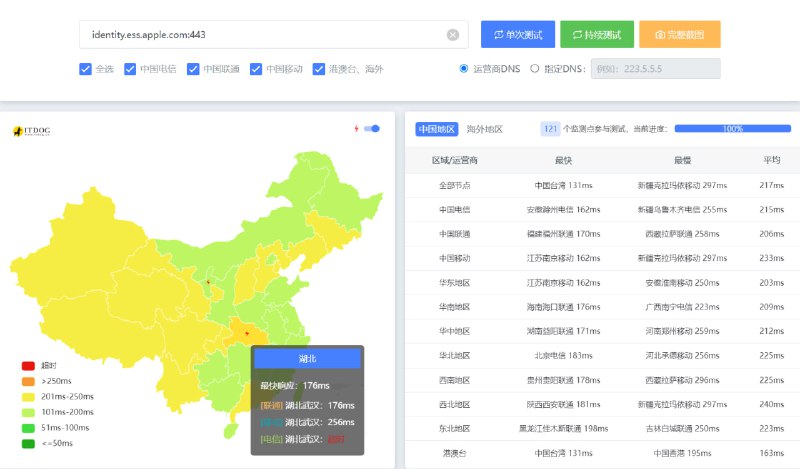Clear the address input with the X icon
Screen dimensions: 800x469
[453, 35]
